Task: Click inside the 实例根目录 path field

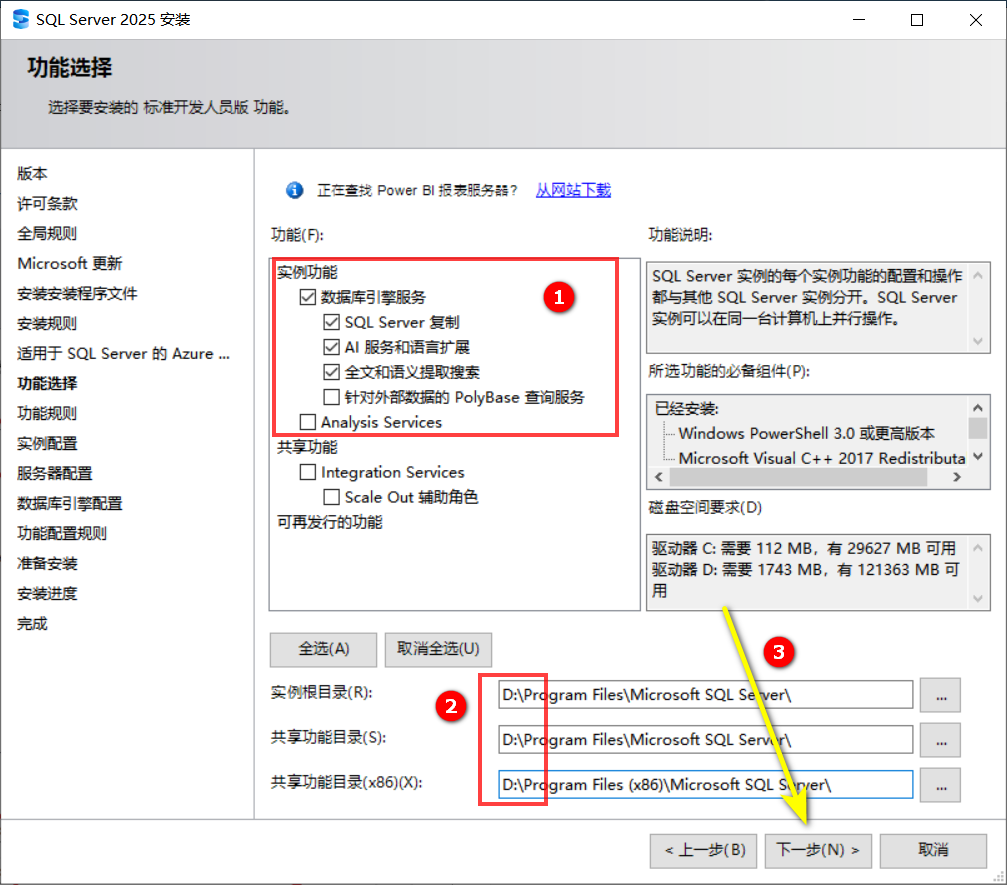Action: click(705, 695)
